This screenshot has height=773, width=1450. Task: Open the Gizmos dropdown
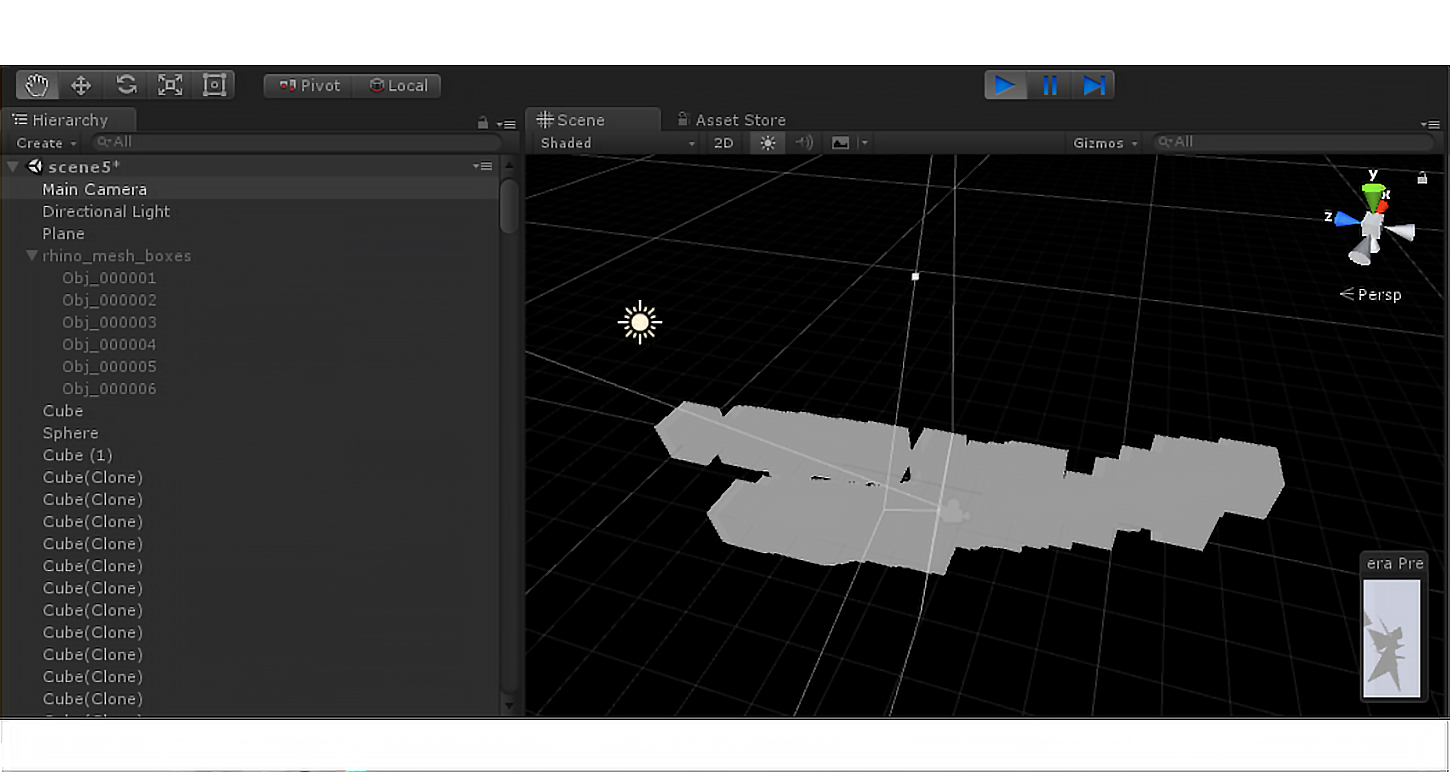pyautogui.click(x=1105, y=143)
